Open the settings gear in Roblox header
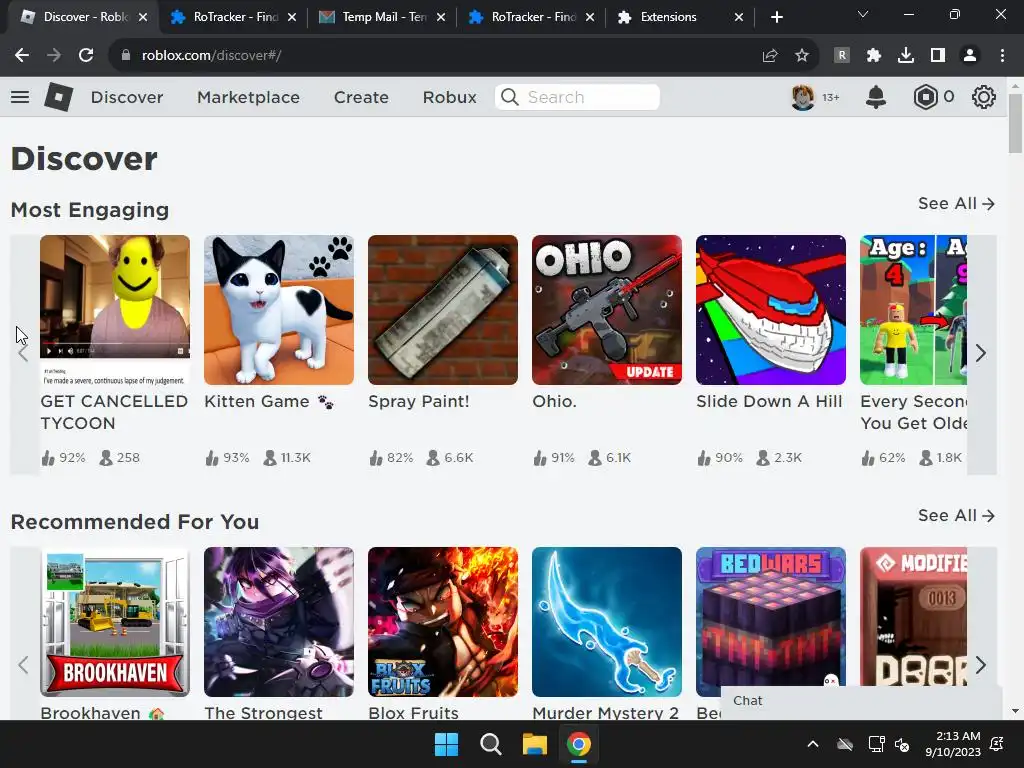The height and width of the screenshot is (768, 1024). [x=984, y=97]
